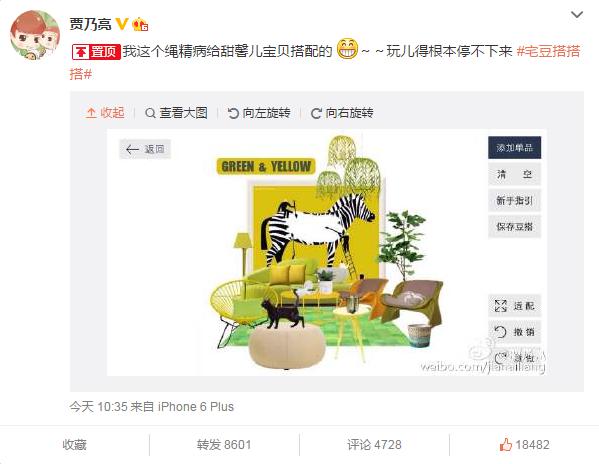Click the 适配 fit-screen icon button
The image size is (599, 464).
(515, 306)
